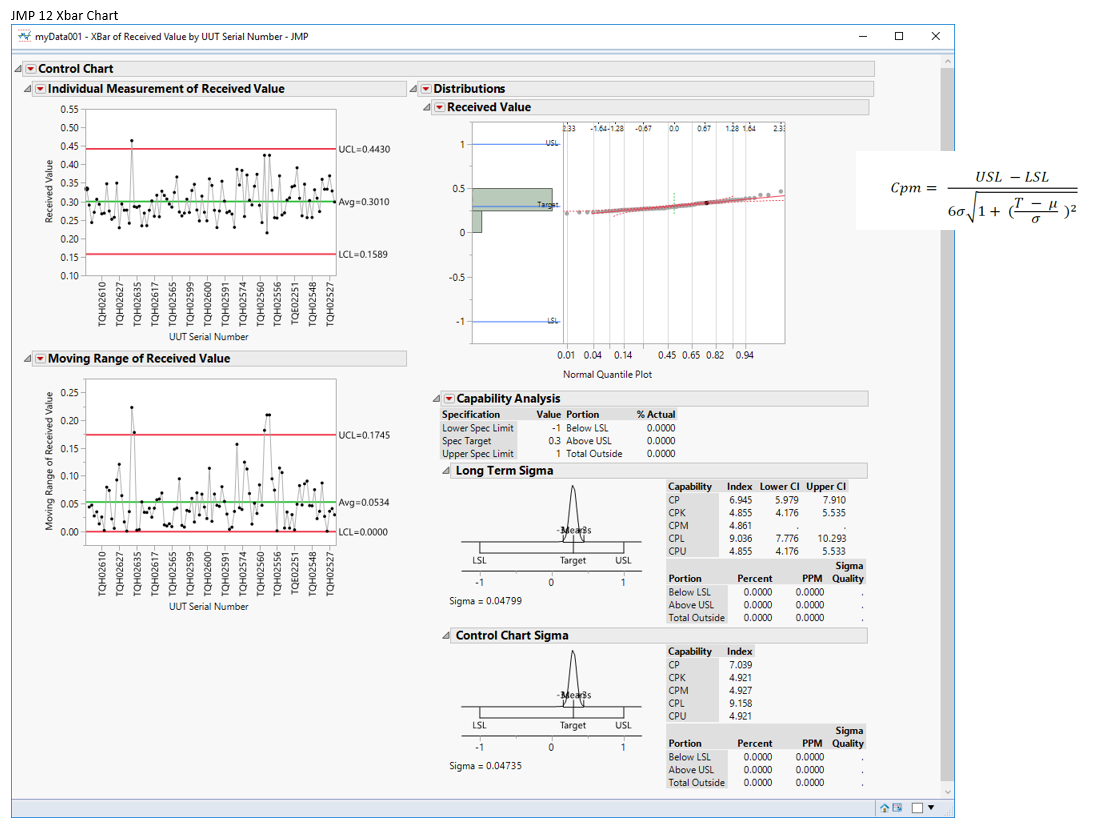
Task: Open the Control Chart red triangle menu
Action: coord(30,69)
